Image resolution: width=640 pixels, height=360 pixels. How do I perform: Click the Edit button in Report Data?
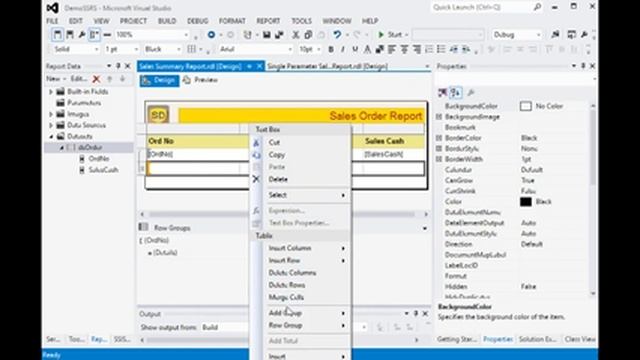78,79
